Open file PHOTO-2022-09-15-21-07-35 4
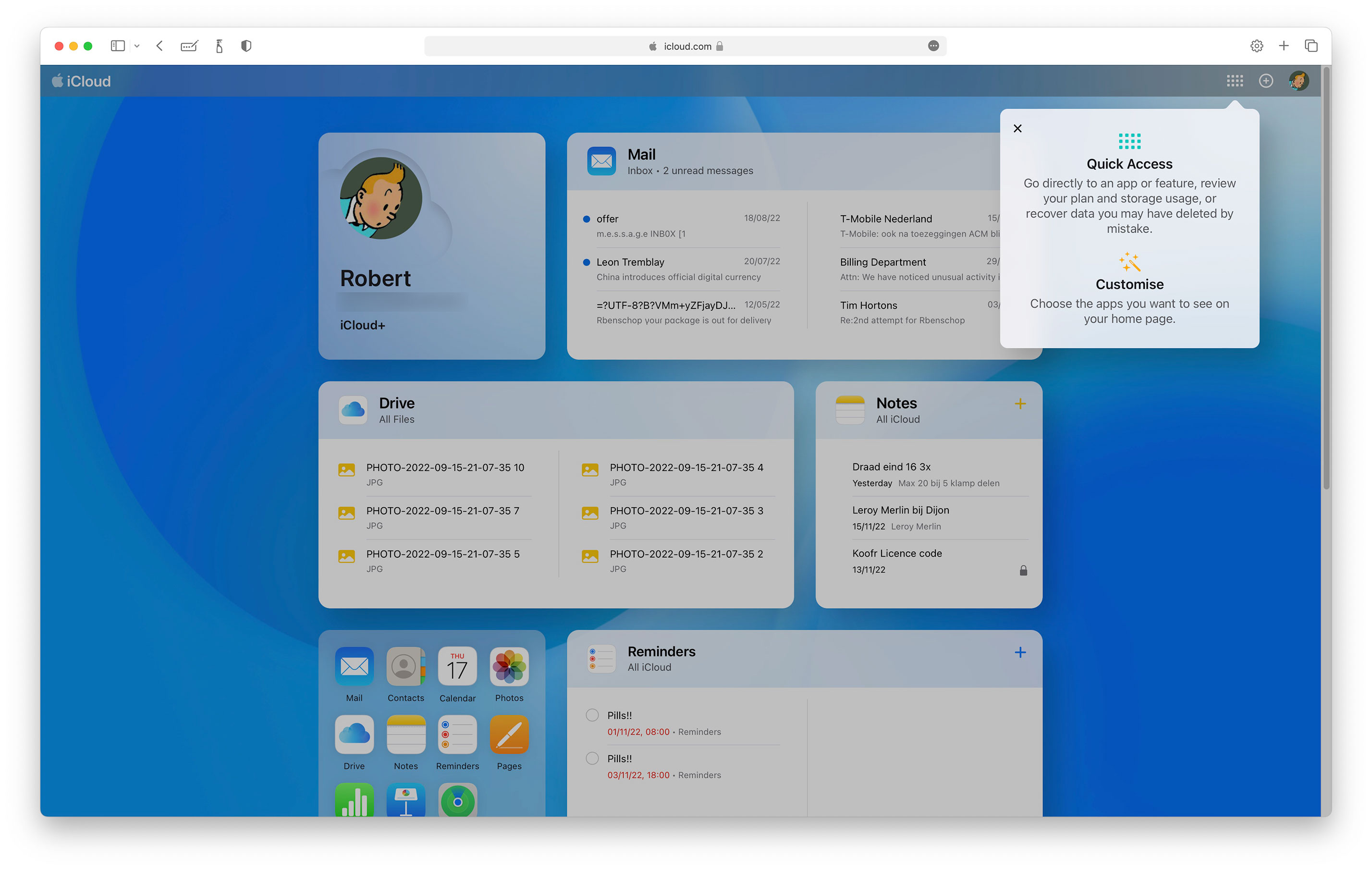Viewport: 1372px width, 870px height. tap(677, 474)
